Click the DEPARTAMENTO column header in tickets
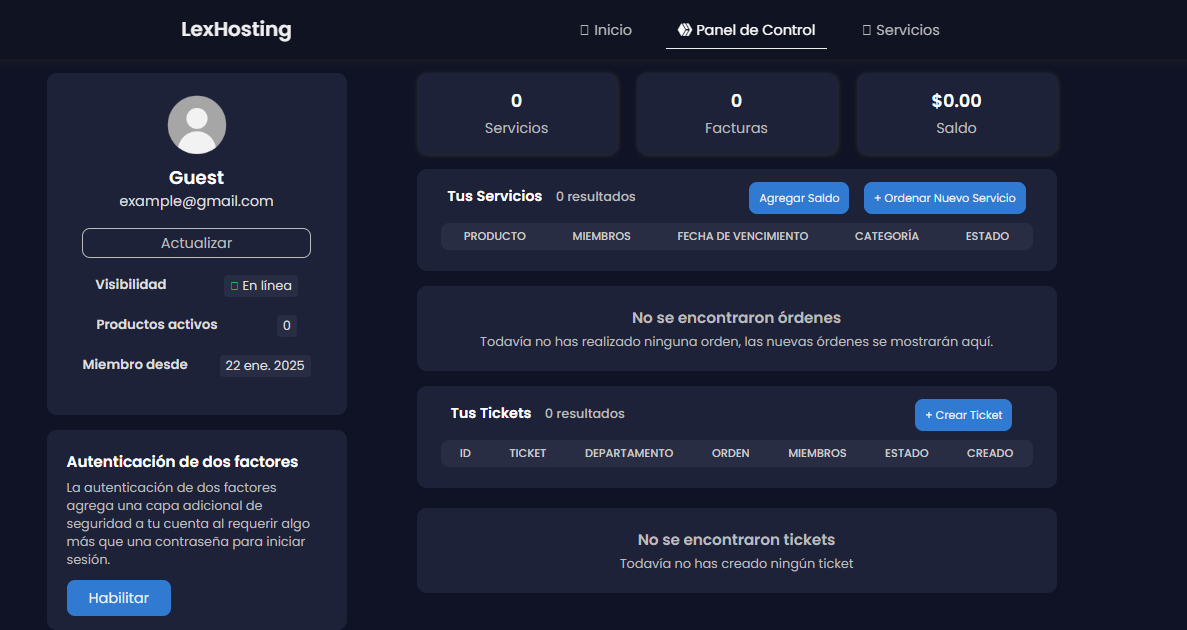This screenshot has width=1187, height=630. point(629,453)
